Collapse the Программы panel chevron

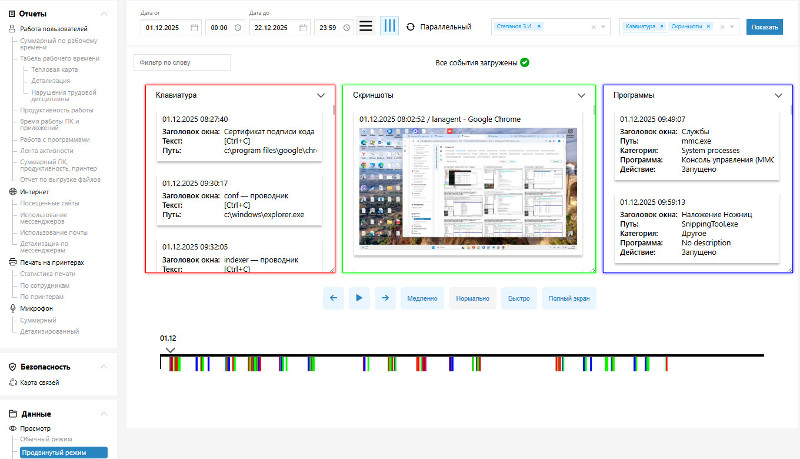click(x=778, y=95)
